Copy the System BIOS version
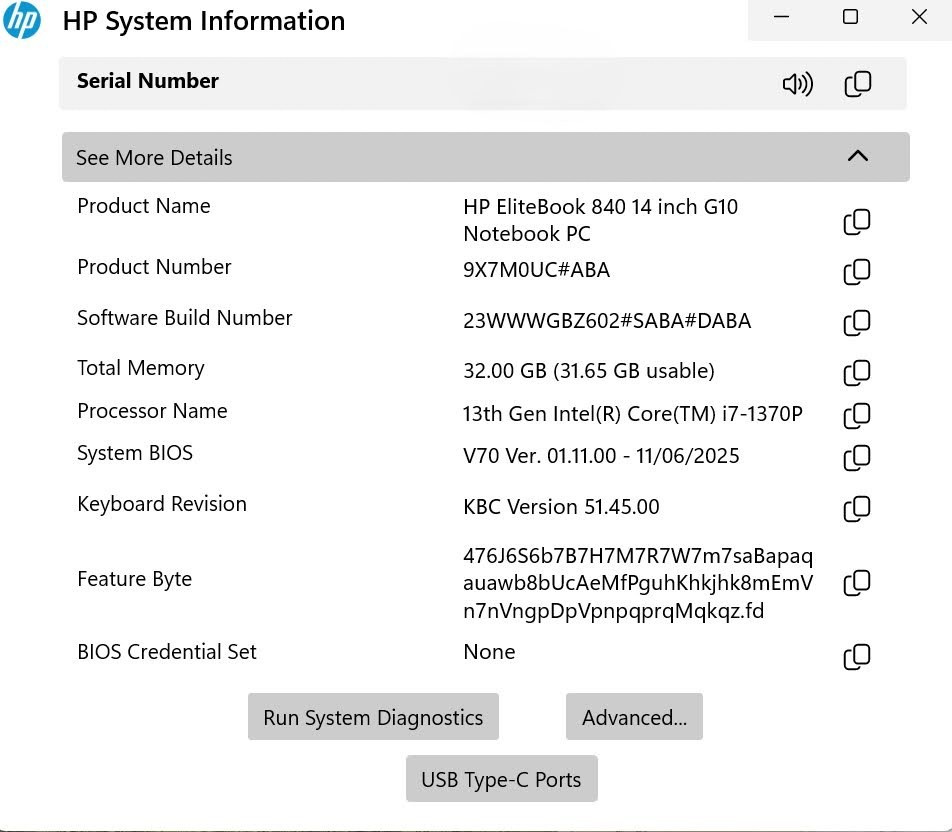The image size is (952, 832). pyautogui.click(x=857, y=458)
